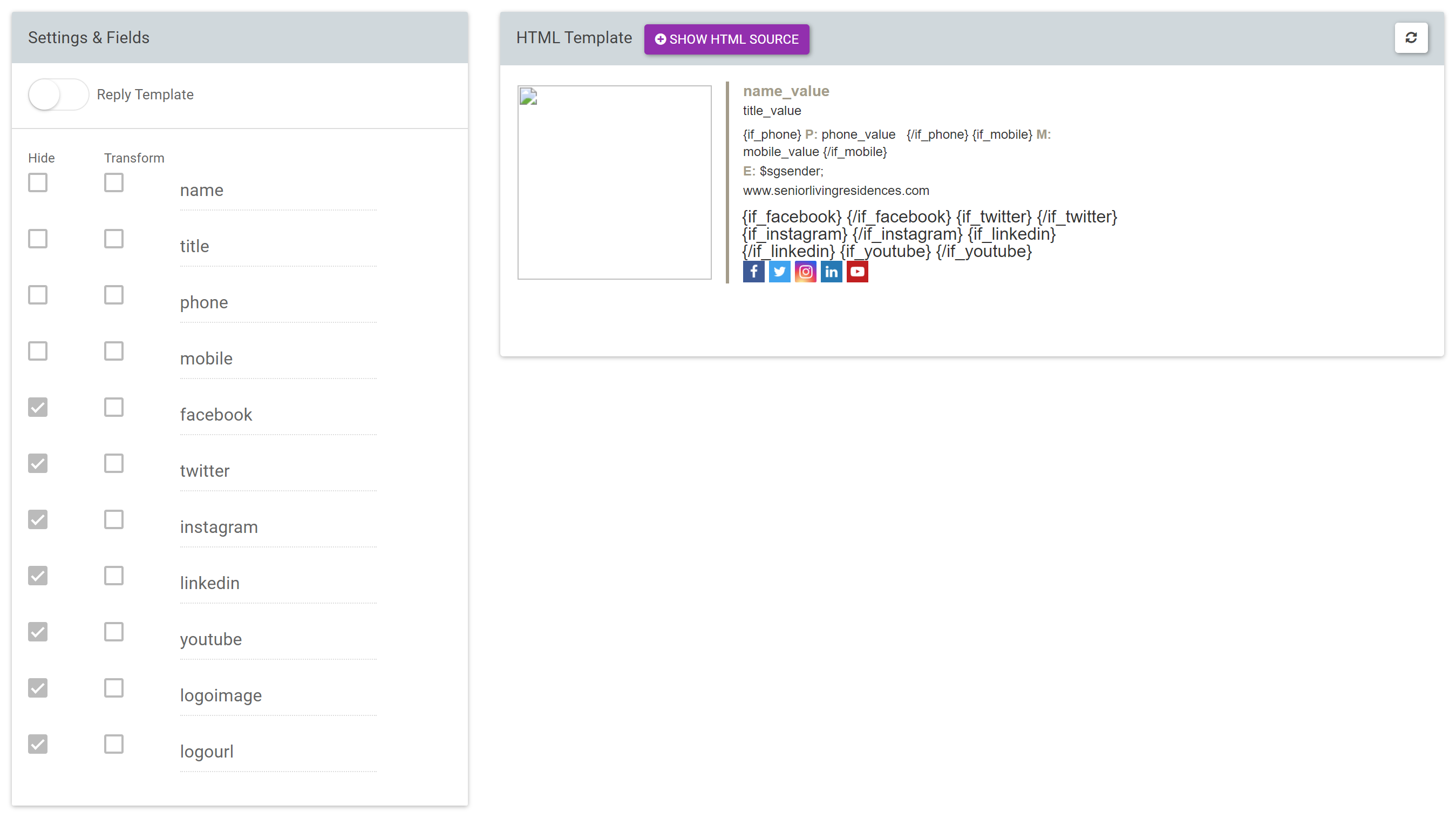1456x818 pixels.
Task: Click the linkedin field
Action: click(278, 583)
